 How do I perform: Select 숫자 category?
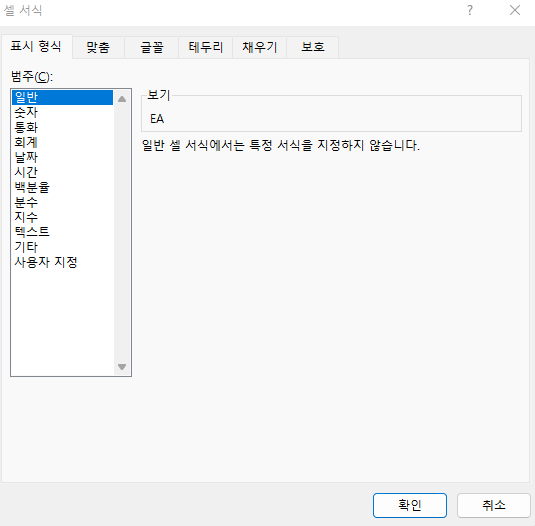[x=62, y=112]
